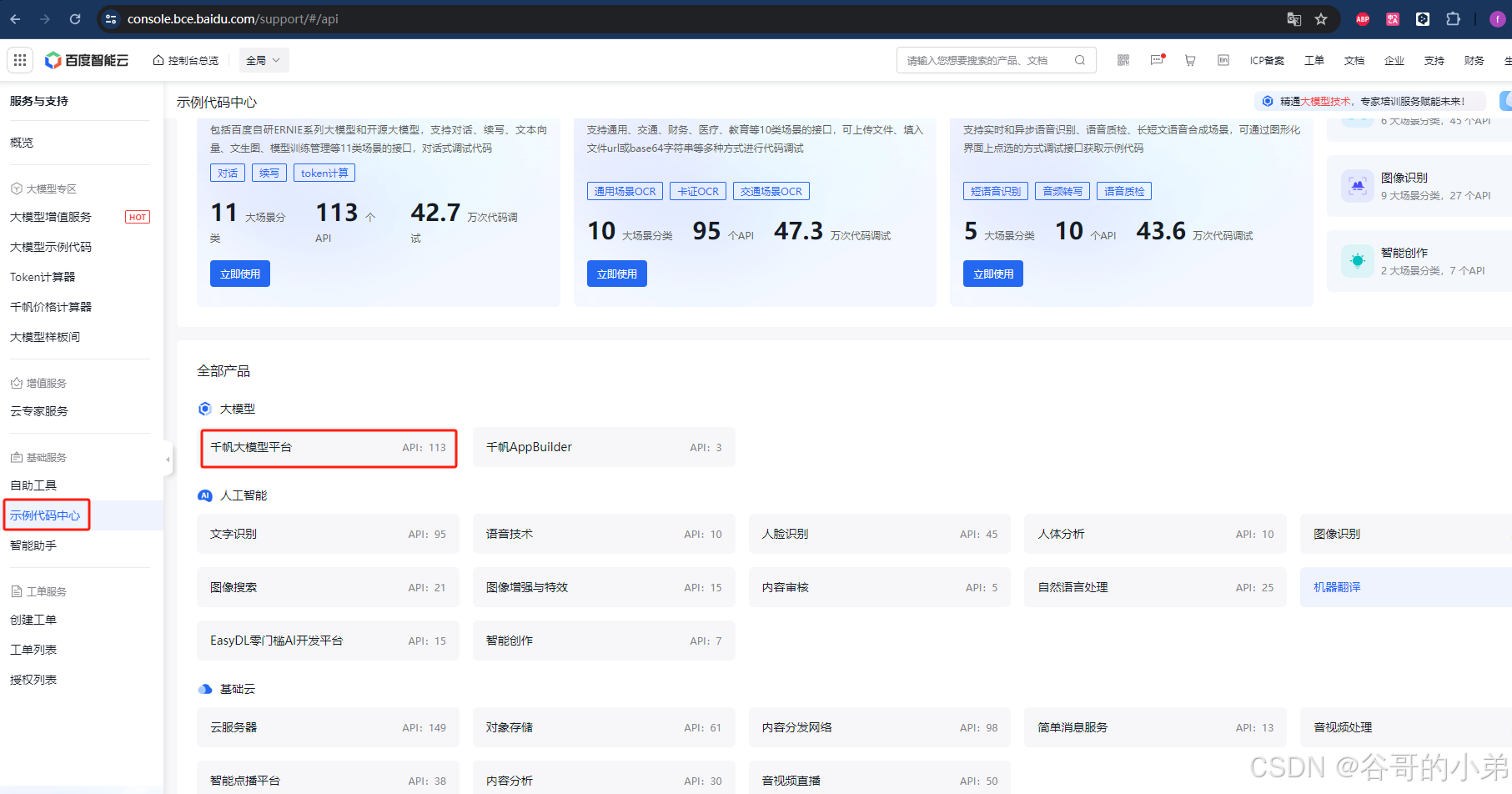This screenshot has height=794, width=1512.
Task: Open the 内容分发网络 product card
Action: click(x=880, y=727)
